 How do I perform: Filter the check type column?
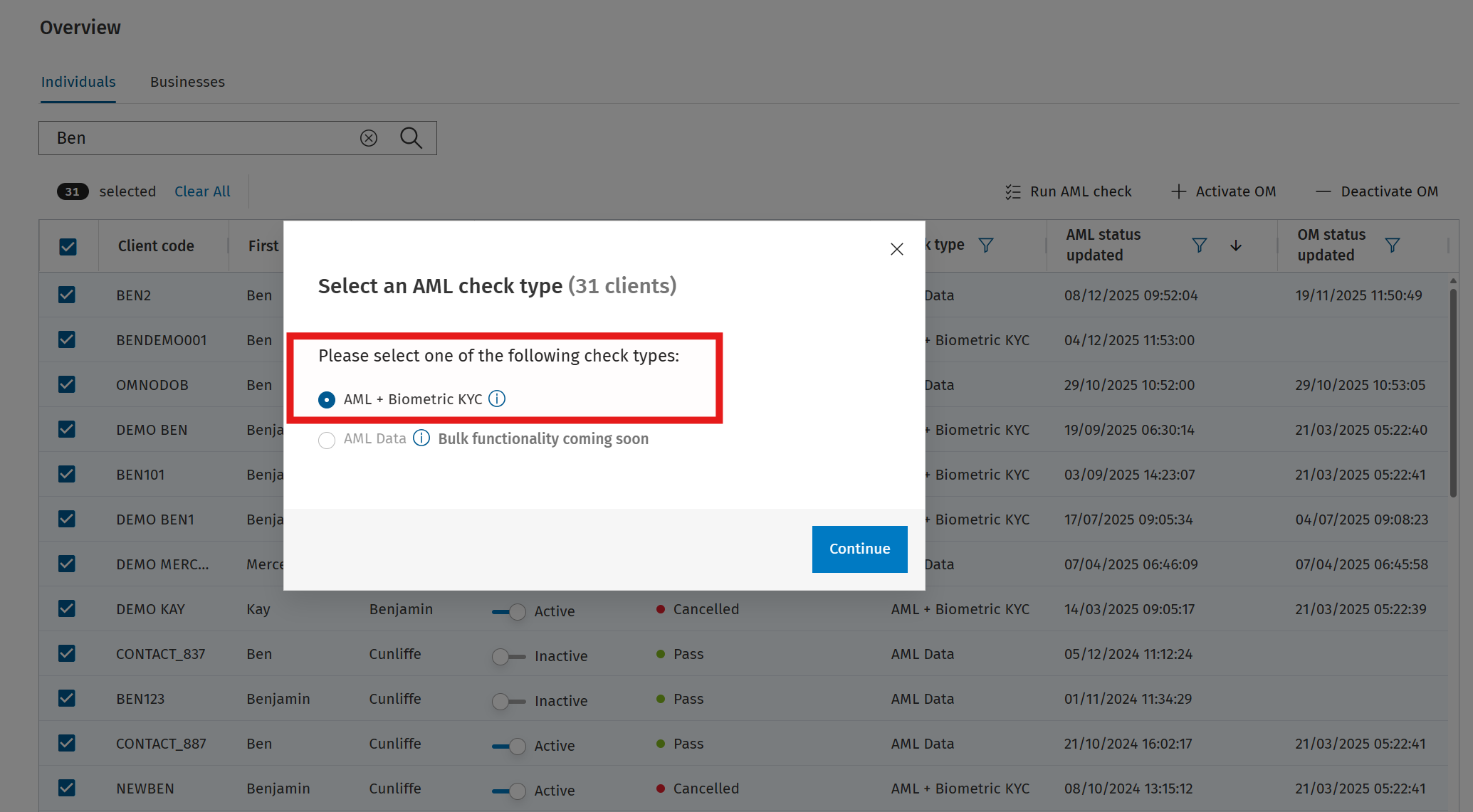[x=985, y=246]
